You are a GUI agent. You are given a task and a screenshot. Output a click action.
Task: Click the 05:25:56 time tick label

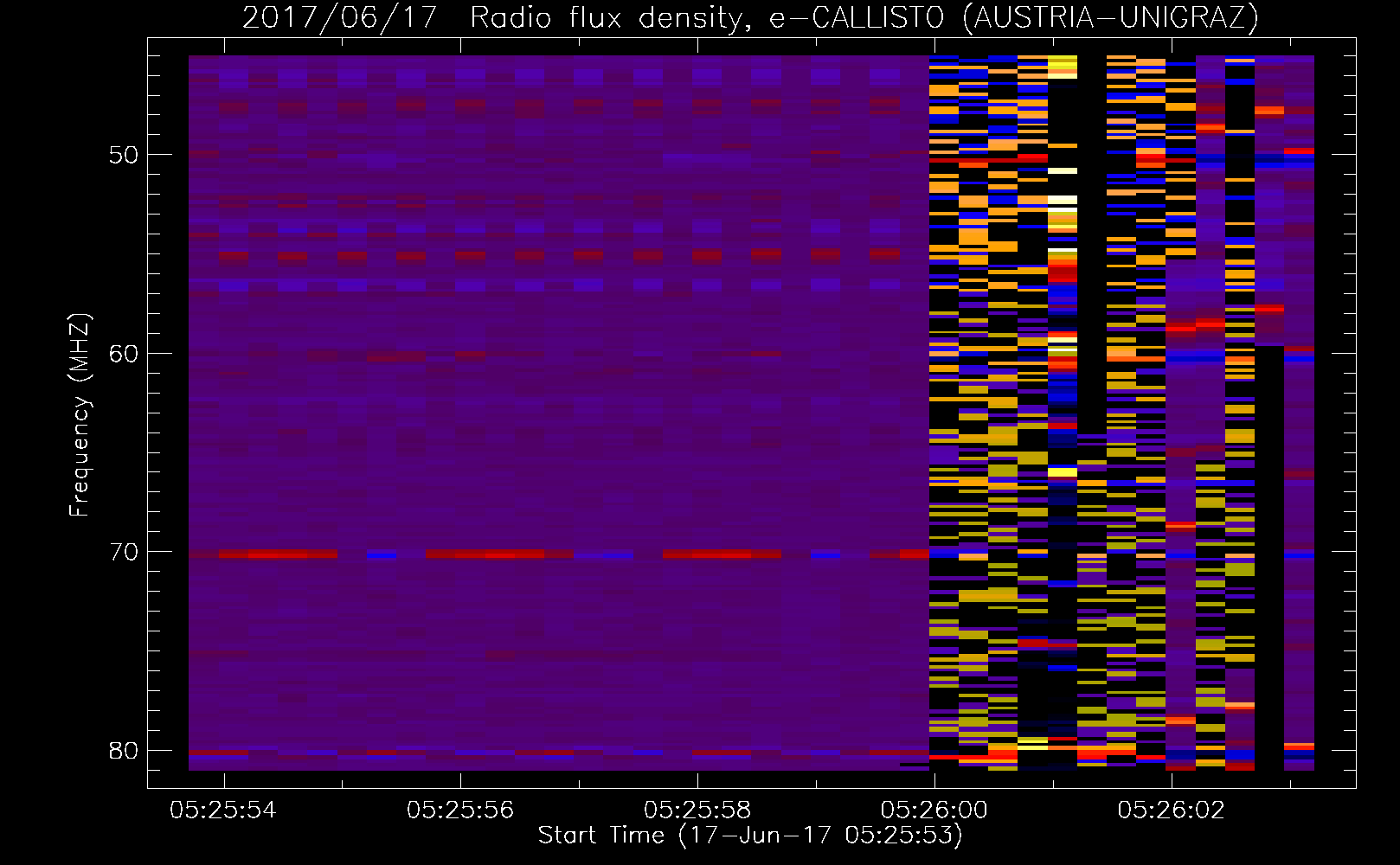pos(460,810)
